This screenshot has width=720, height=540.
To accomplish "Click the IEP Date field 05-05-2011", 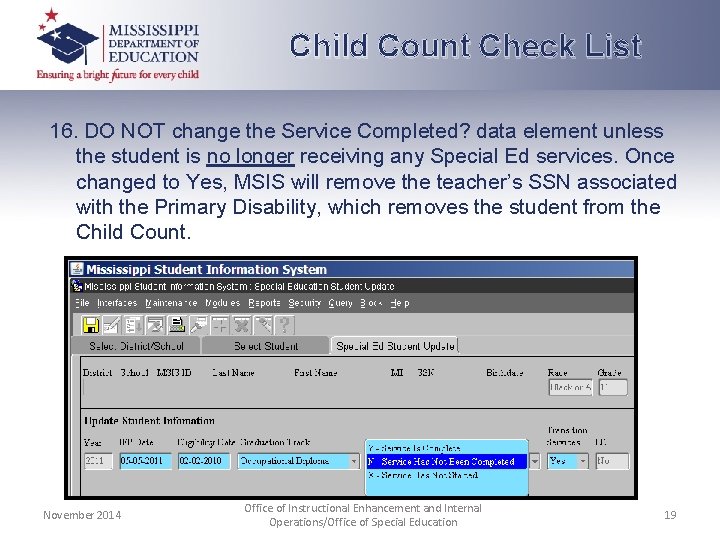I will 146,461.
